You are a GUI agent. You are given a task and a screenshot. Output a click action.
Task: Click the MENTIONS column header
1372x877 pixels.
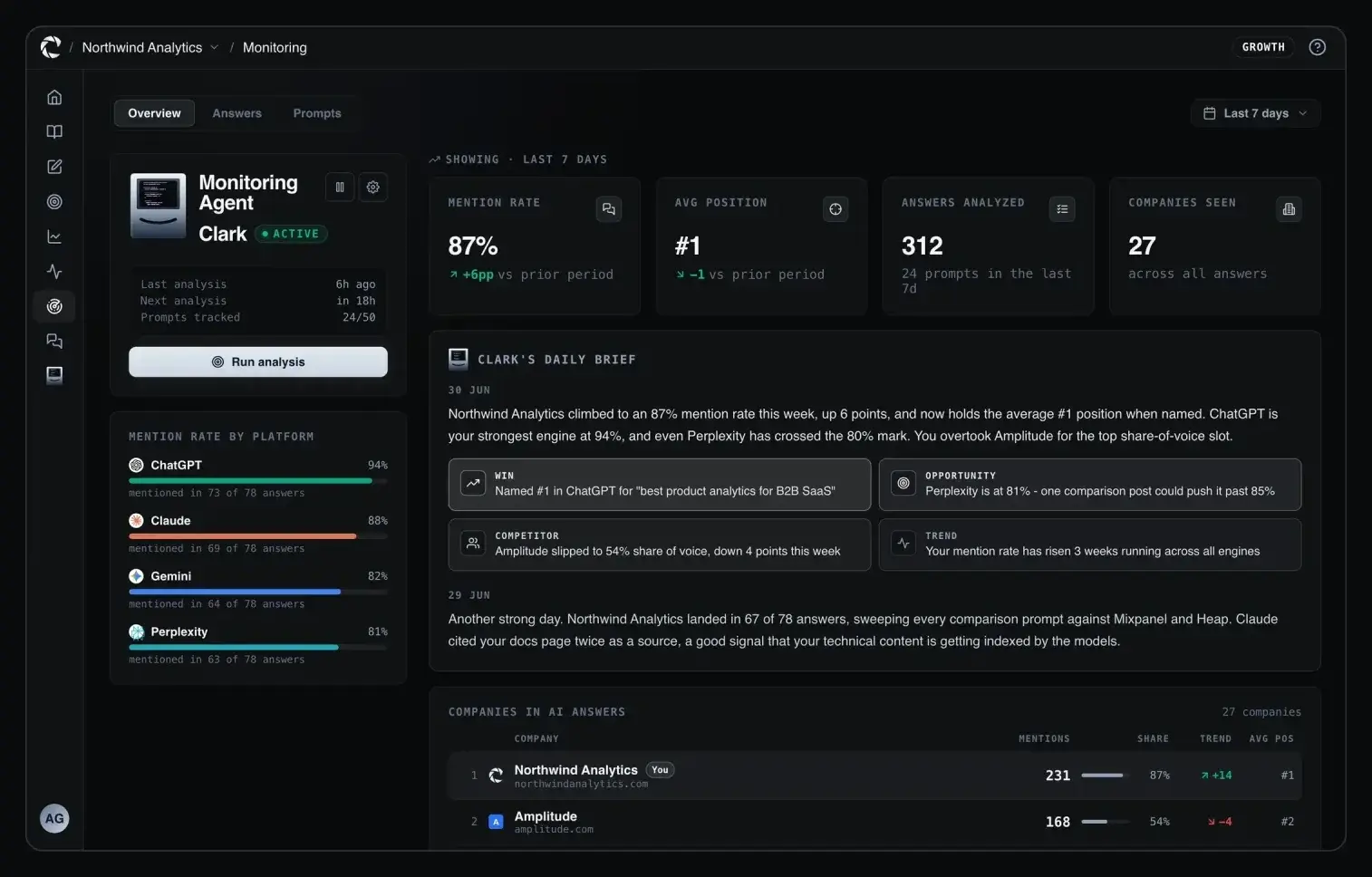[x=1044, y=738]
